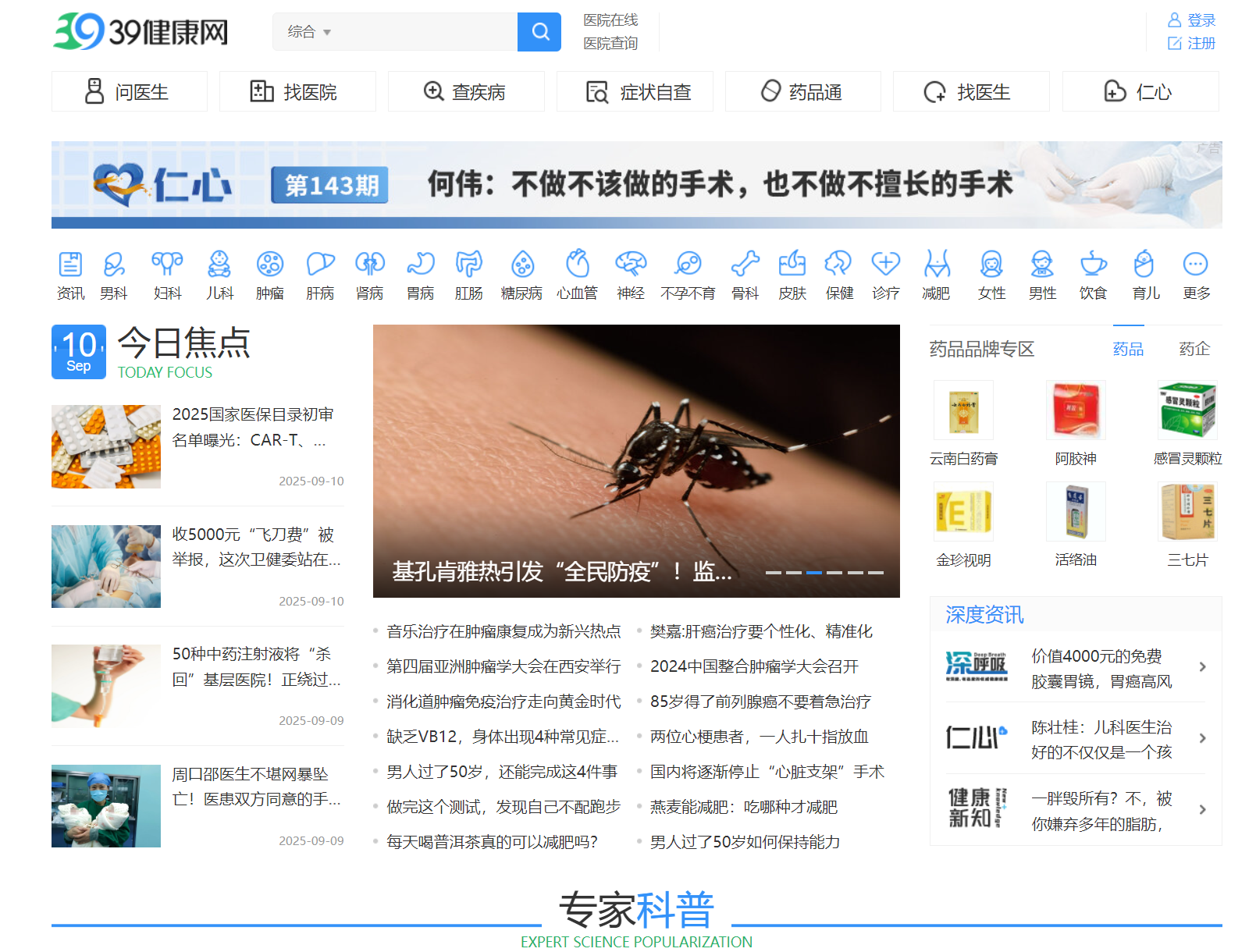Open the 心血管 heart category icon

577,265
